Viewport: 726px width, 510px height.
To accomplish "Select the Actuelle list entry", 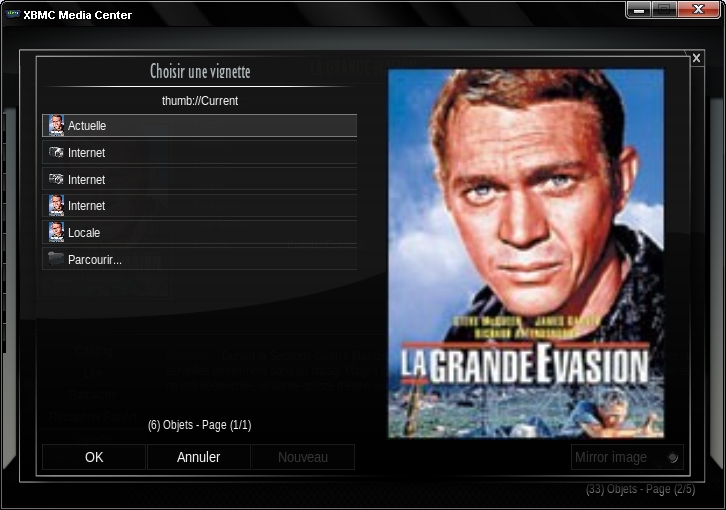I will 200,126.
